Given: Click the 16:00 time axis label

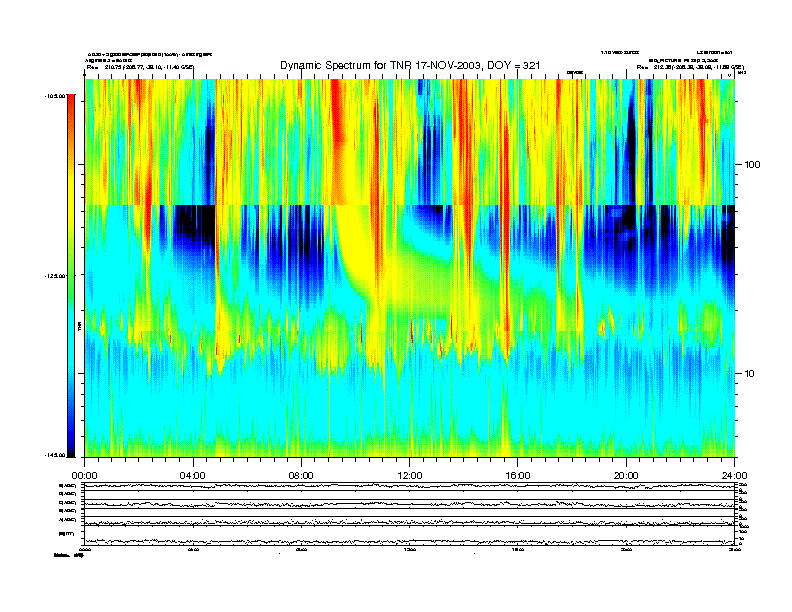Looking at the screenshot, I should [518, 476].
